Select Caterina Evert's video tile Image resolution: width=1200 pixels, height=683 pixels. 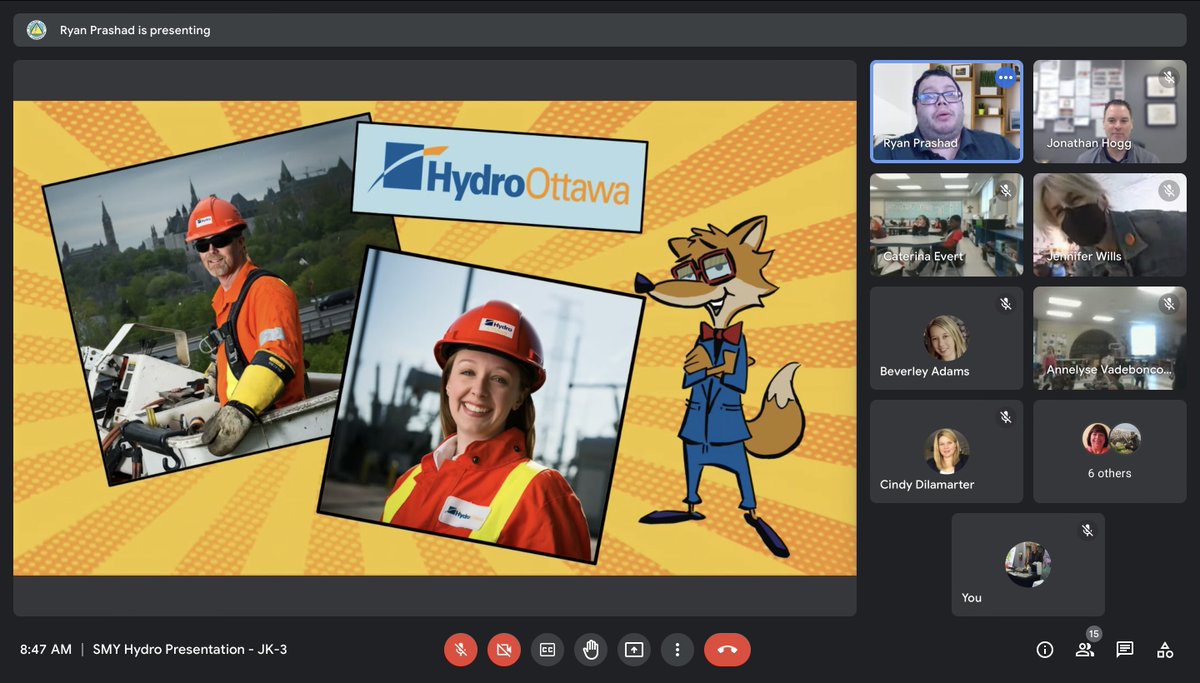[947, 224]
